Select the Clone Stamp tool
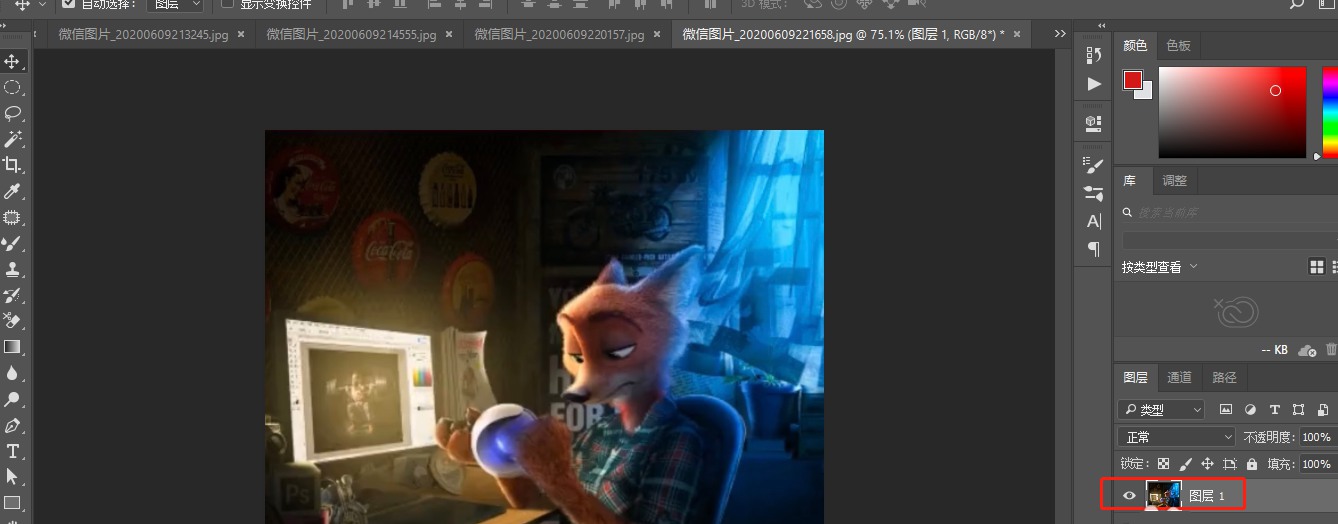Image resolution: width=1338 pixels, height=524 pixels. tap(13, 269)
